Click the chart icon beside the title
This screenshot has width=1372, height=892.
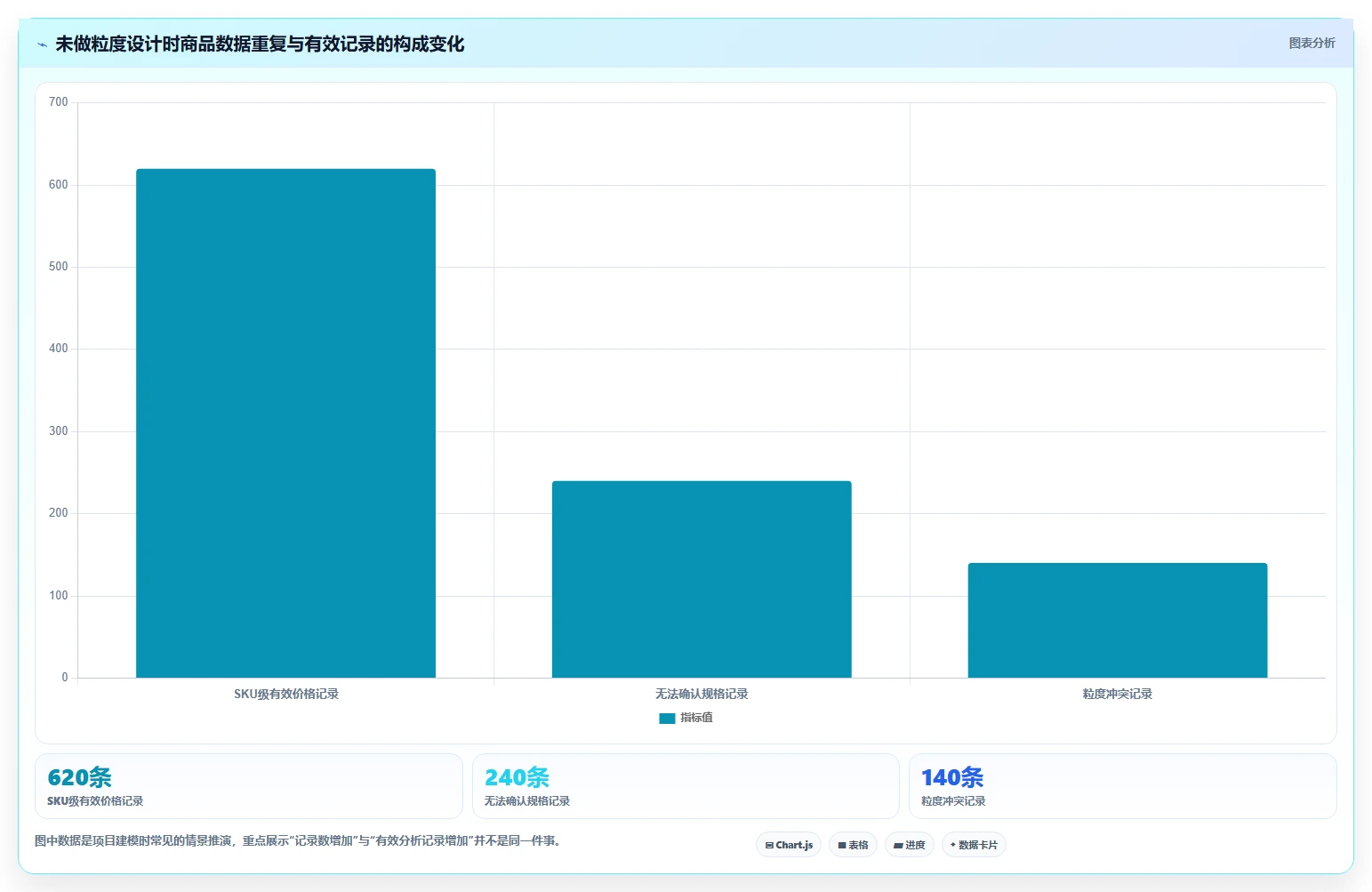(x=42, y=44)
